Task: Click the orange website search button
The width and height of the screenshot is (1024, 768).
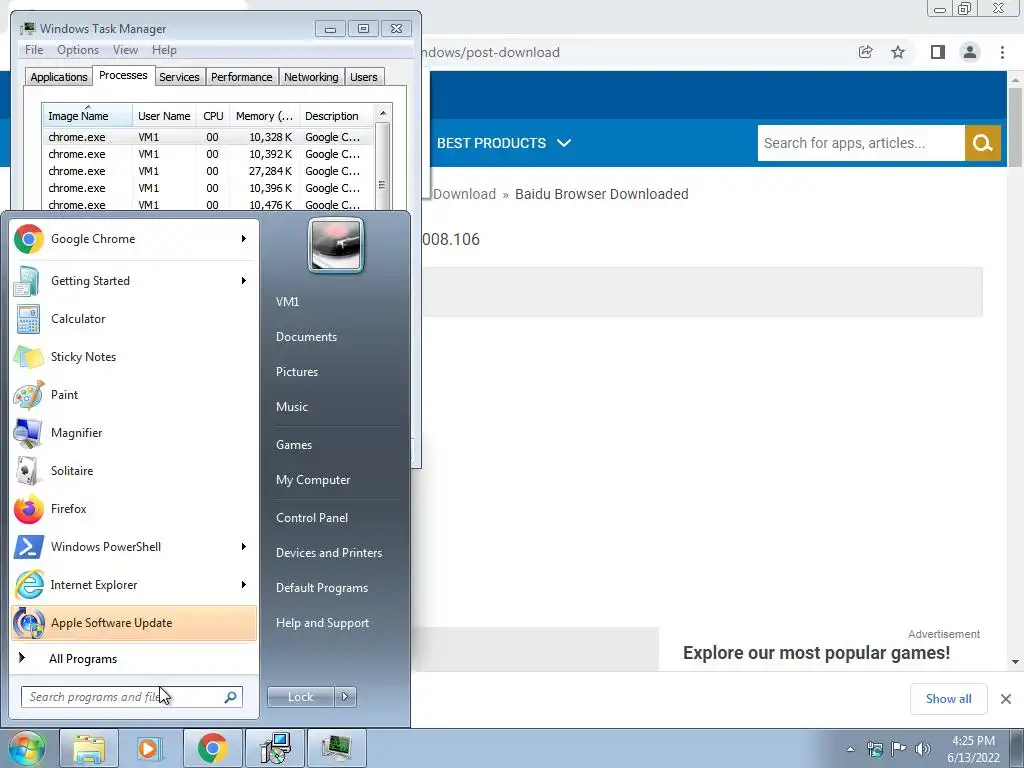Action: pos(983,143)
